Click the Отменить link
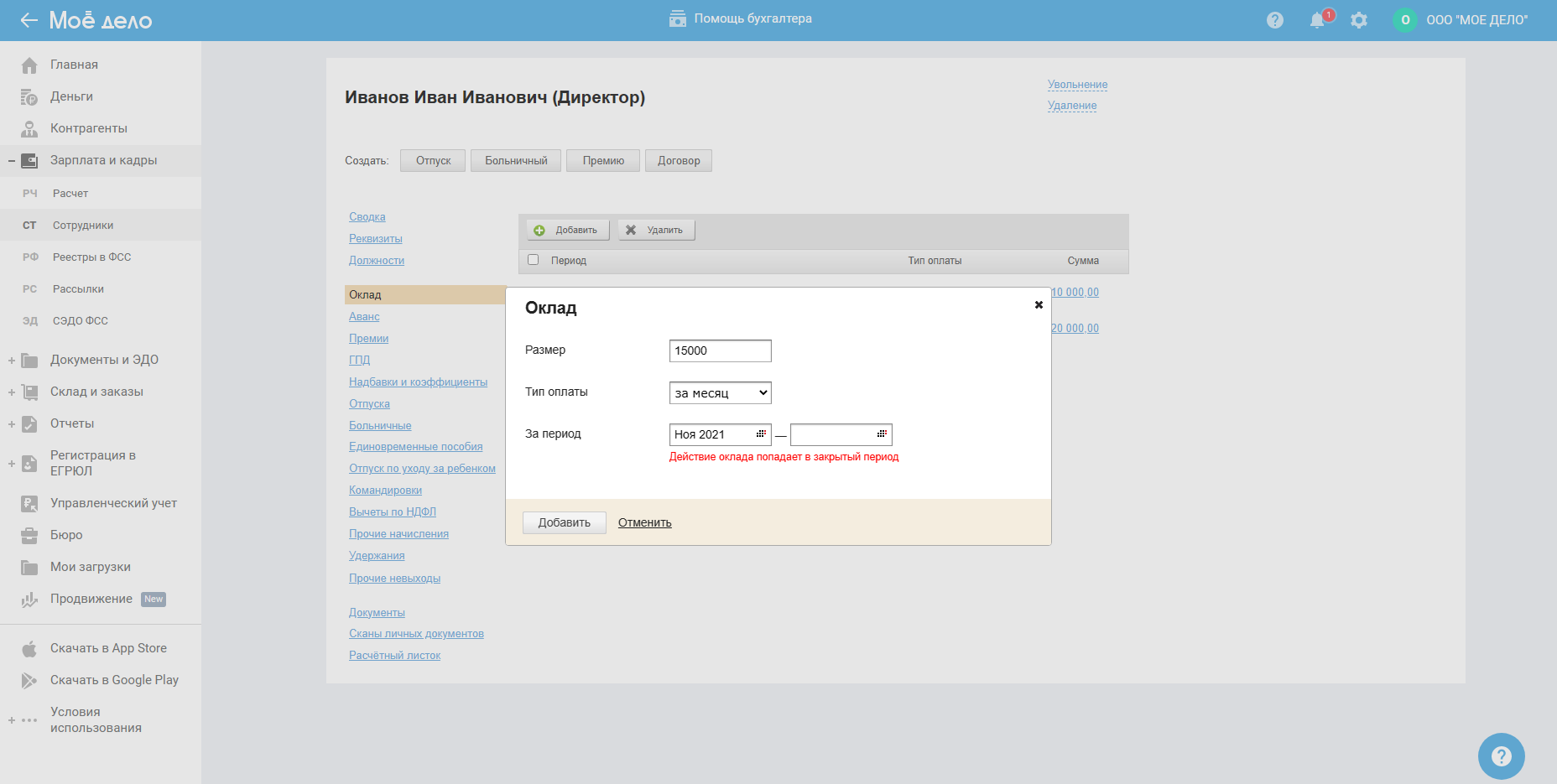This screenshot has height=784, width=1557. click(644, 523)
